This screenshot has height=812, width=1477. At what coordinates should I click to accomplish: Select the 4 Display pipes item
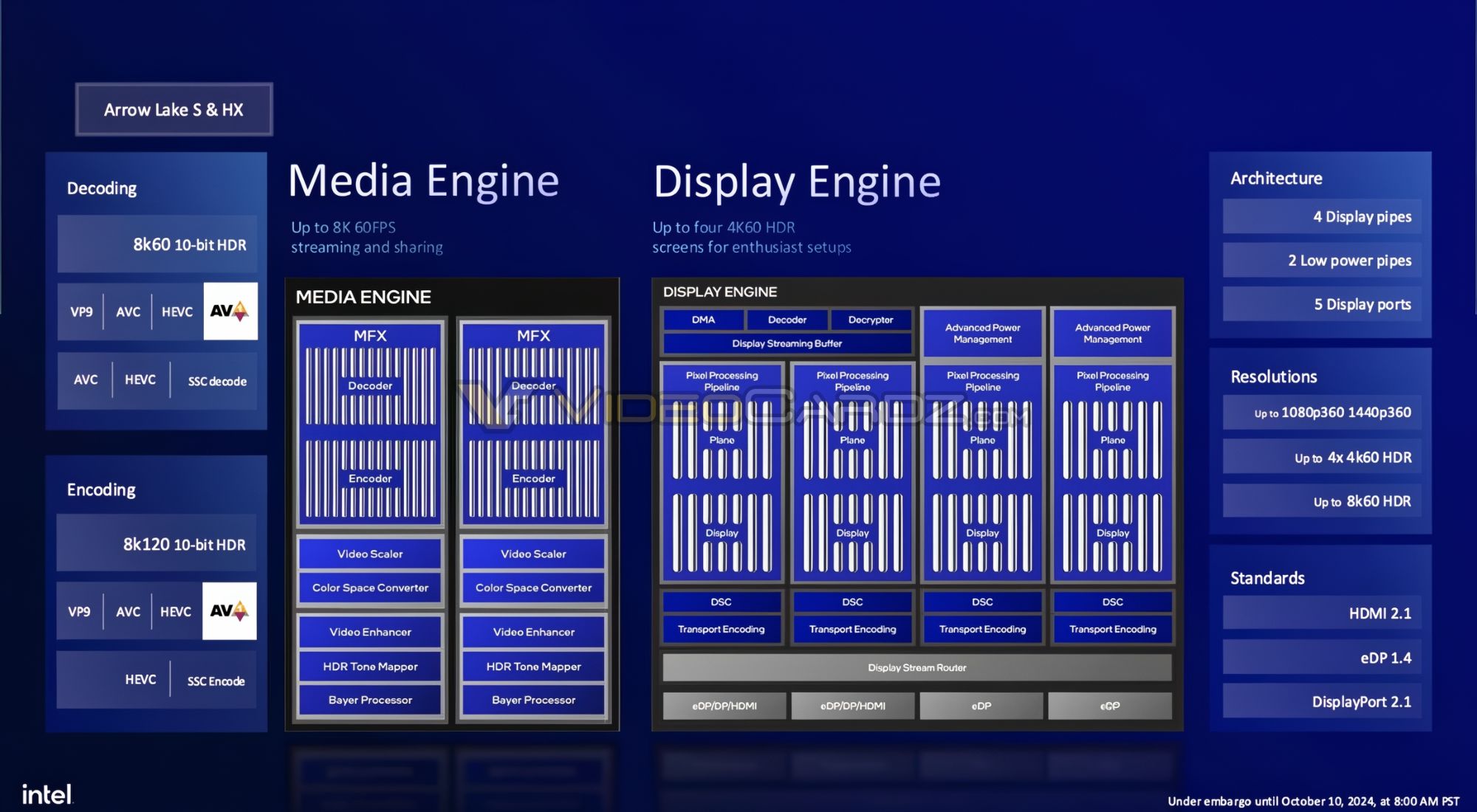1322,216
